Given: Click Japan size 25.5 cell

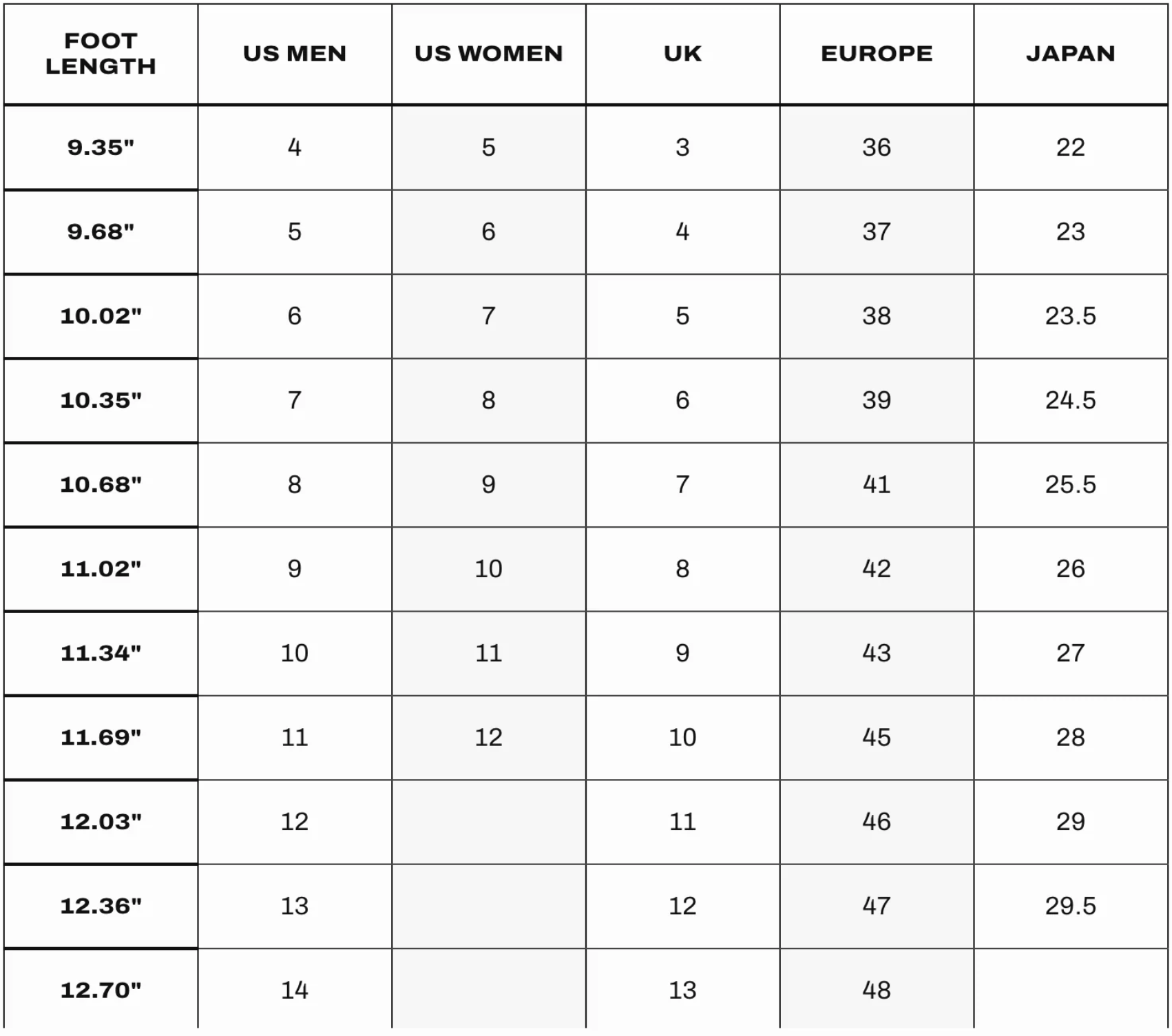Looking at the screenshot, I should point(1071,485).
